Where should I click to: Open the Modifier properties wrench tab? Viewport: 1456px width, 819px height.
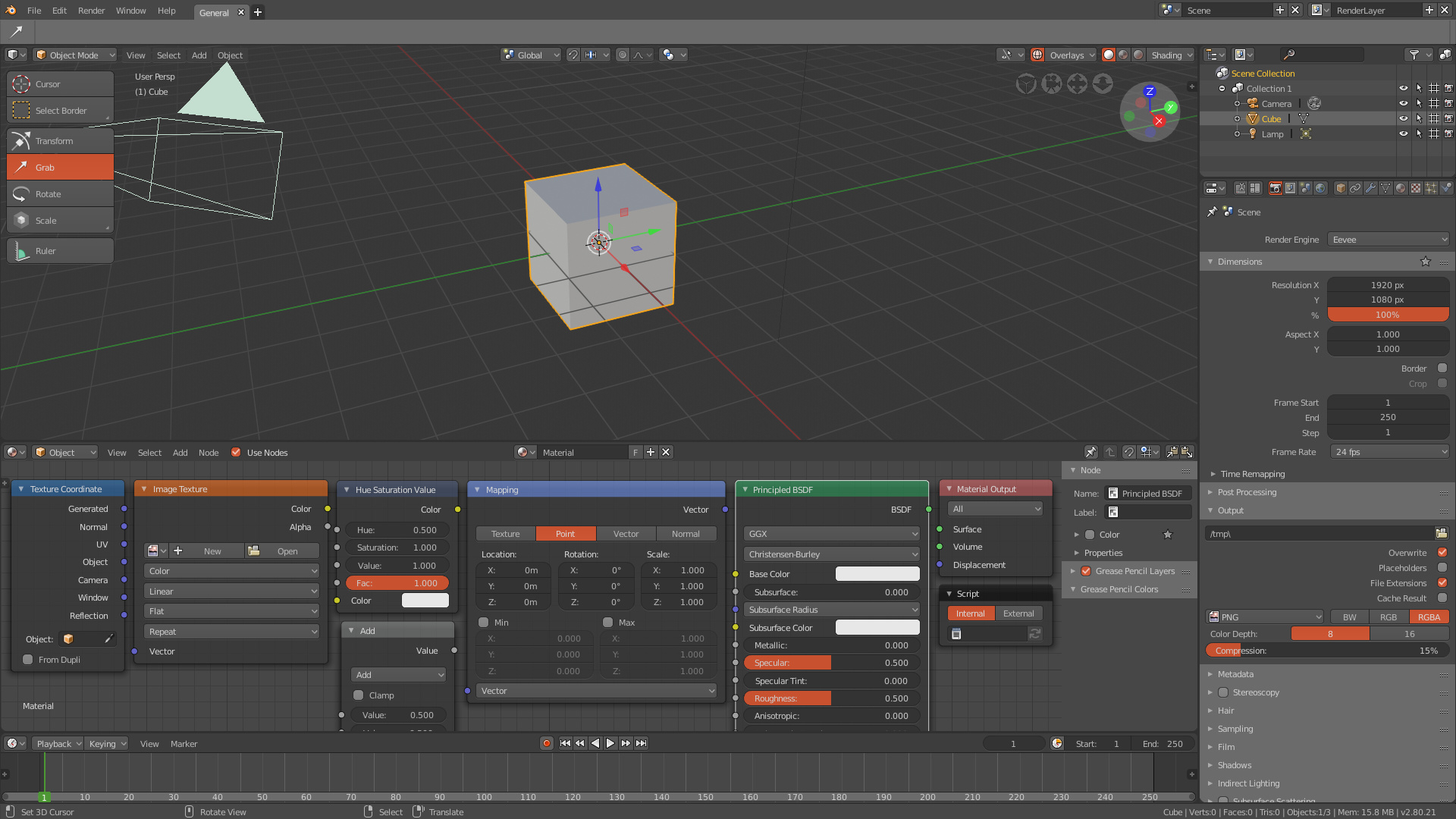pos(1370,188)
